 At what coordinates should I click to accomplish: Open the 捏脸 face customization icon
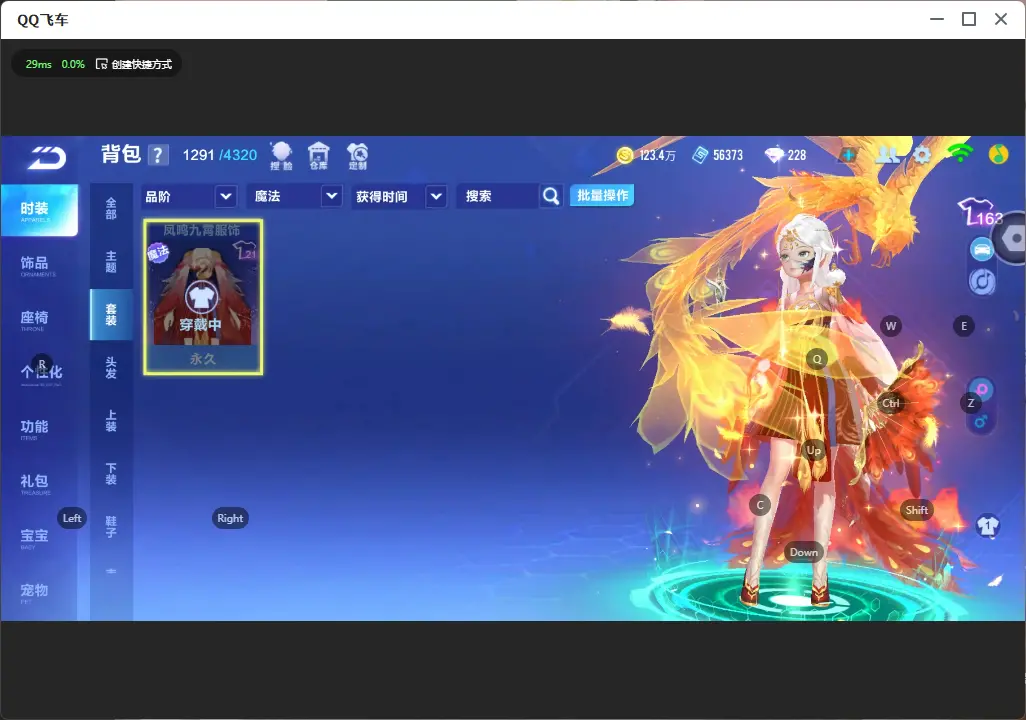281,156
